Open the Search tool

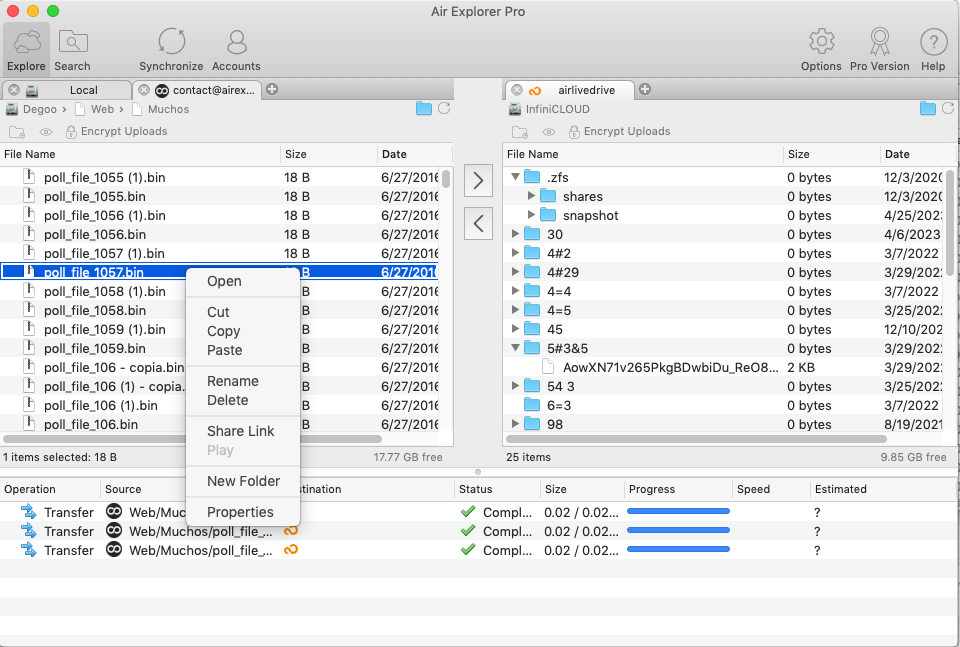[72, 50]
